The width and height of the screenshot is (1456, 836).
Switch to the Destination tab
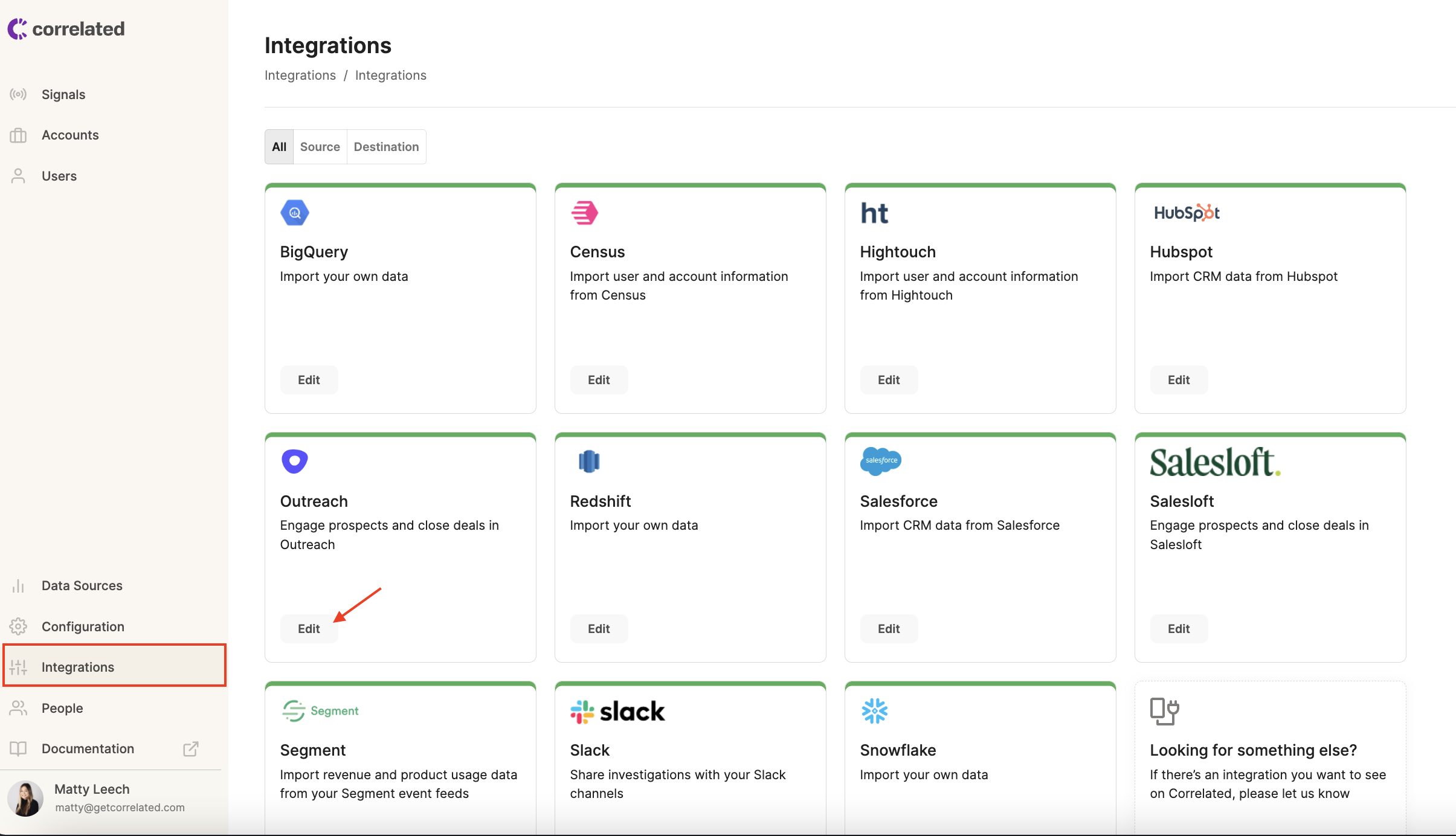tap(387, 147)
